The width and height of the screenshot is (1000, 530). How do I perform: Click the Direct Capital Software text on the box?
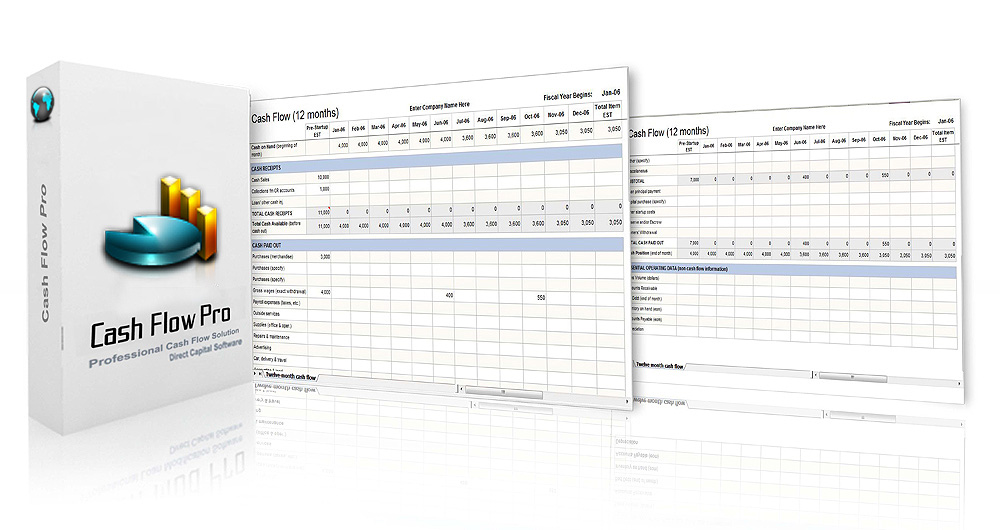pos(205,350)
